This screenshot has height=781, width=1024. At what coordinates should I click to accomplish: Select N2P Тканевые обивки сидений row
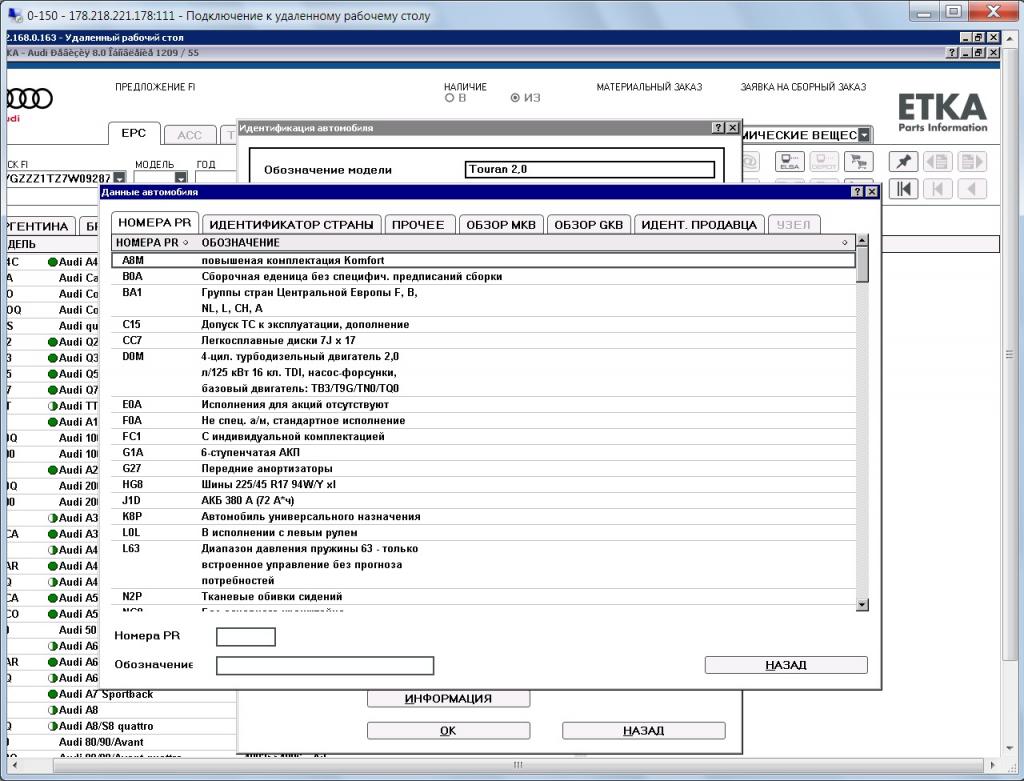pos(483,596)
